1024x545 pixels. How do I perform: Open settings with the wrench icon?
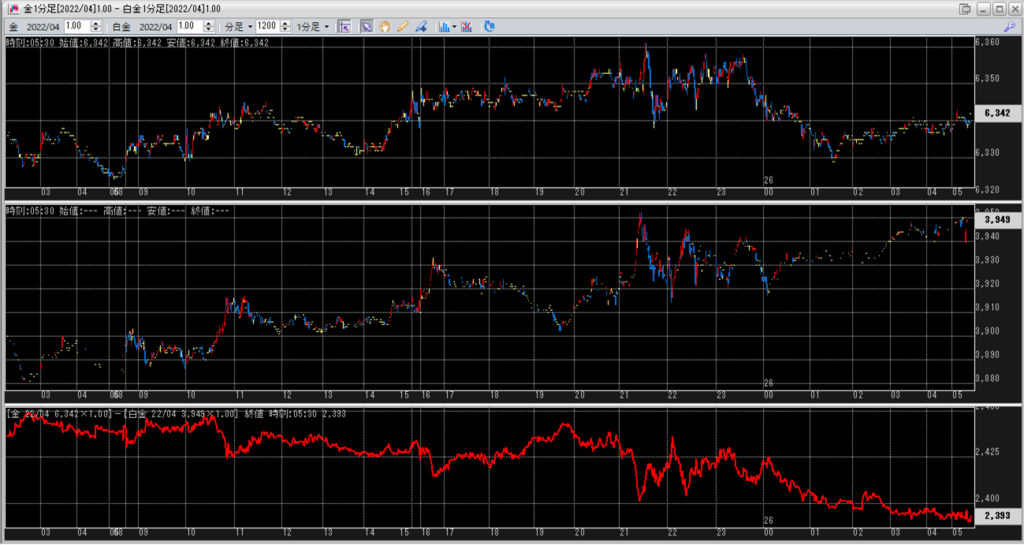click(1011, 26)
